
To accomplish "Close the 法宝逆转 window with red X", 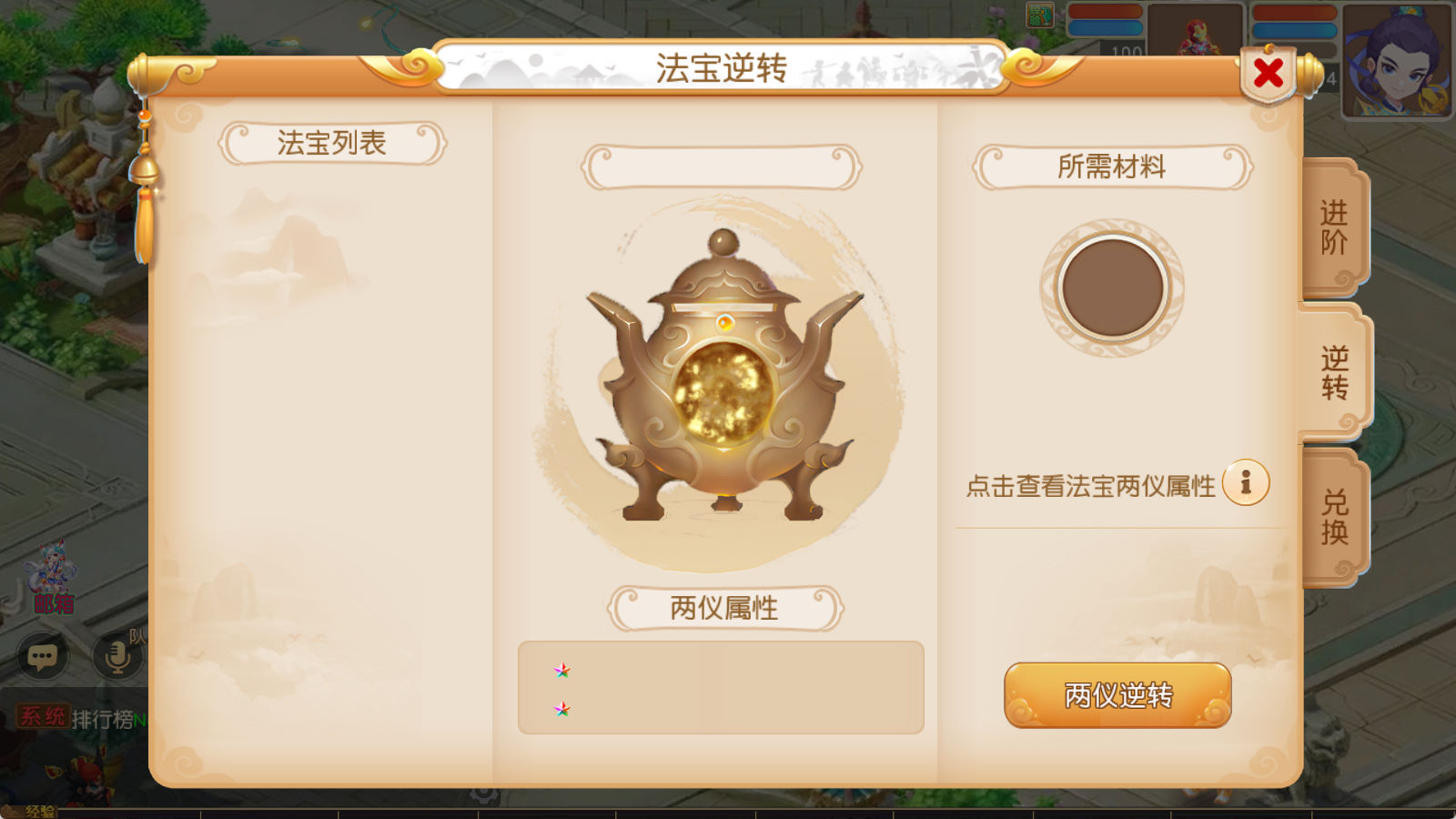I will coord(1268,73).
